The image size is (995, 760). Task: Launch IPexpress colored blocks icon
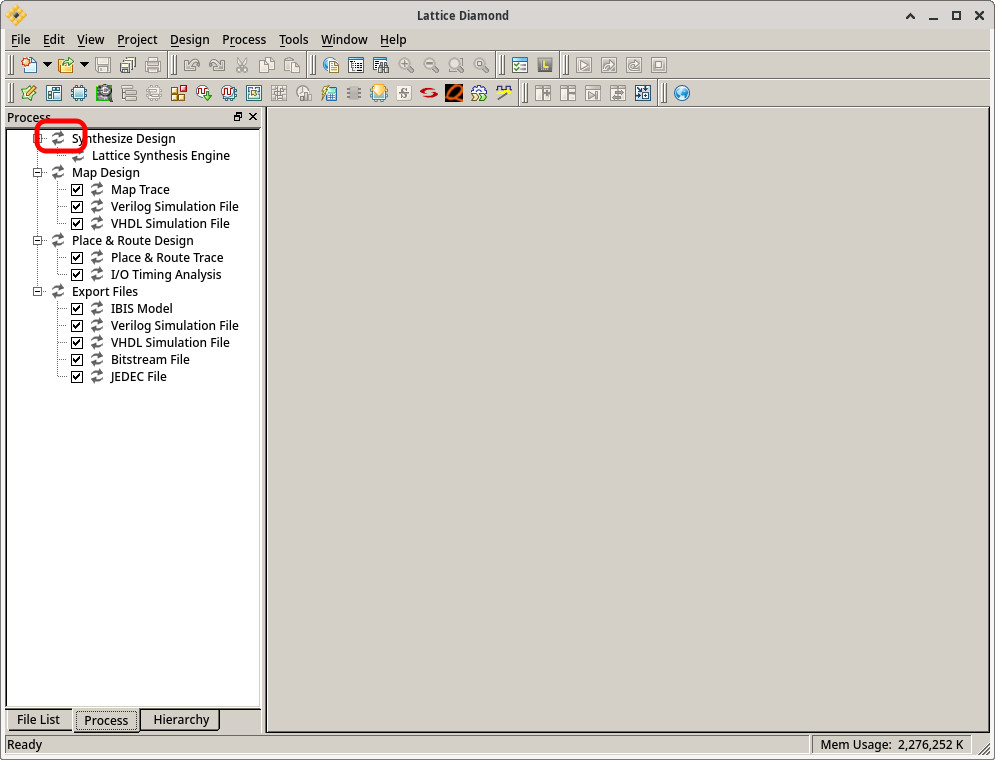click(x=179, y=93)
